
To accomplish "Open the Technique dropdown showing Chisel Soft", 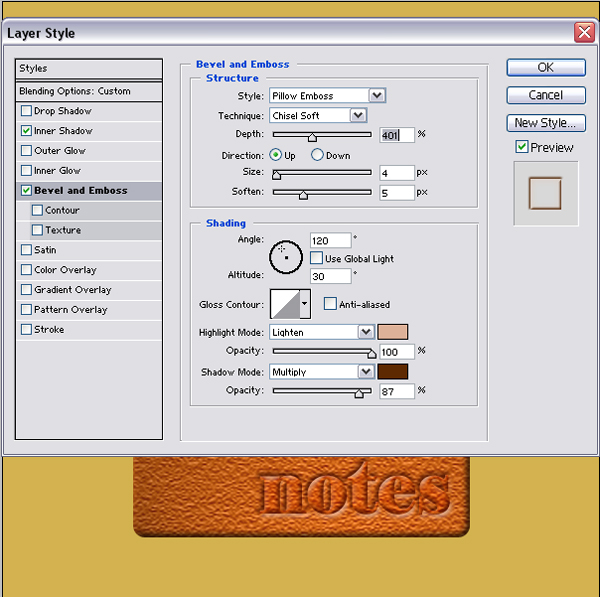I will pos(318,115).
